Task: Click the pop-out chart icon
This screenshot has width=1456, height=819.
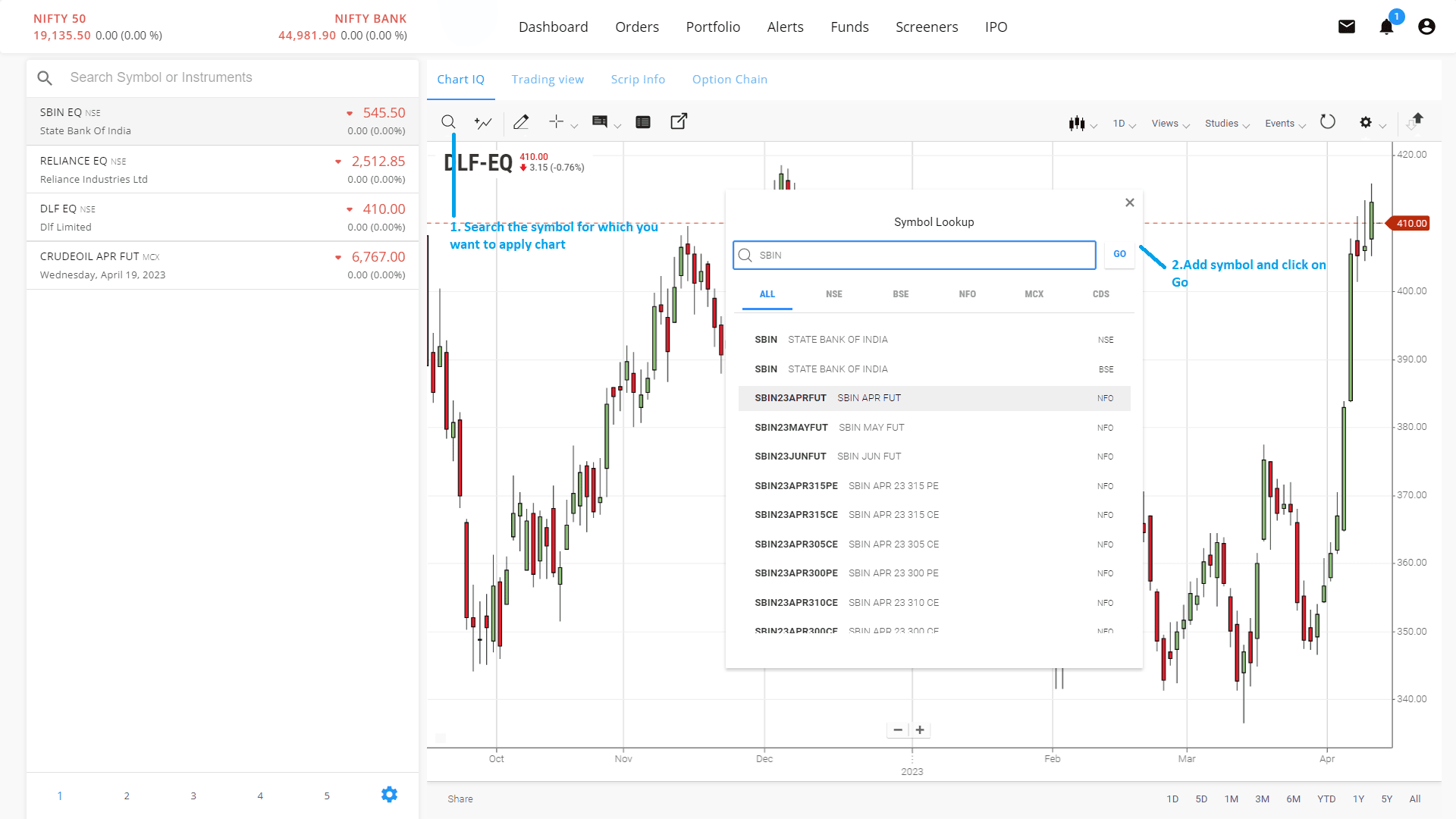Action: click(x=679, y=121)
